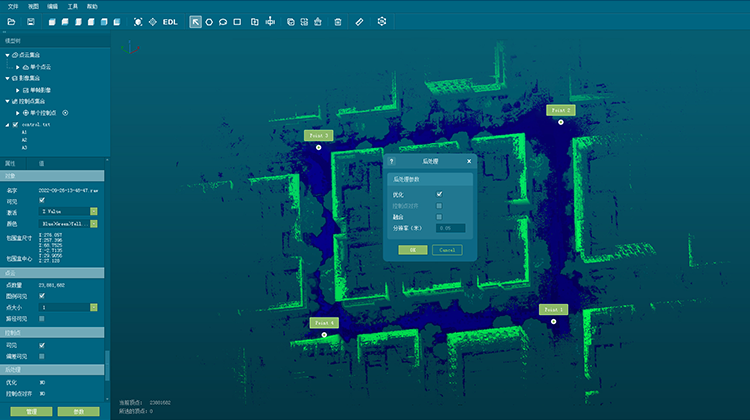
Task: Collapse the 点云集合 tree node
Action: pos(8,54)
